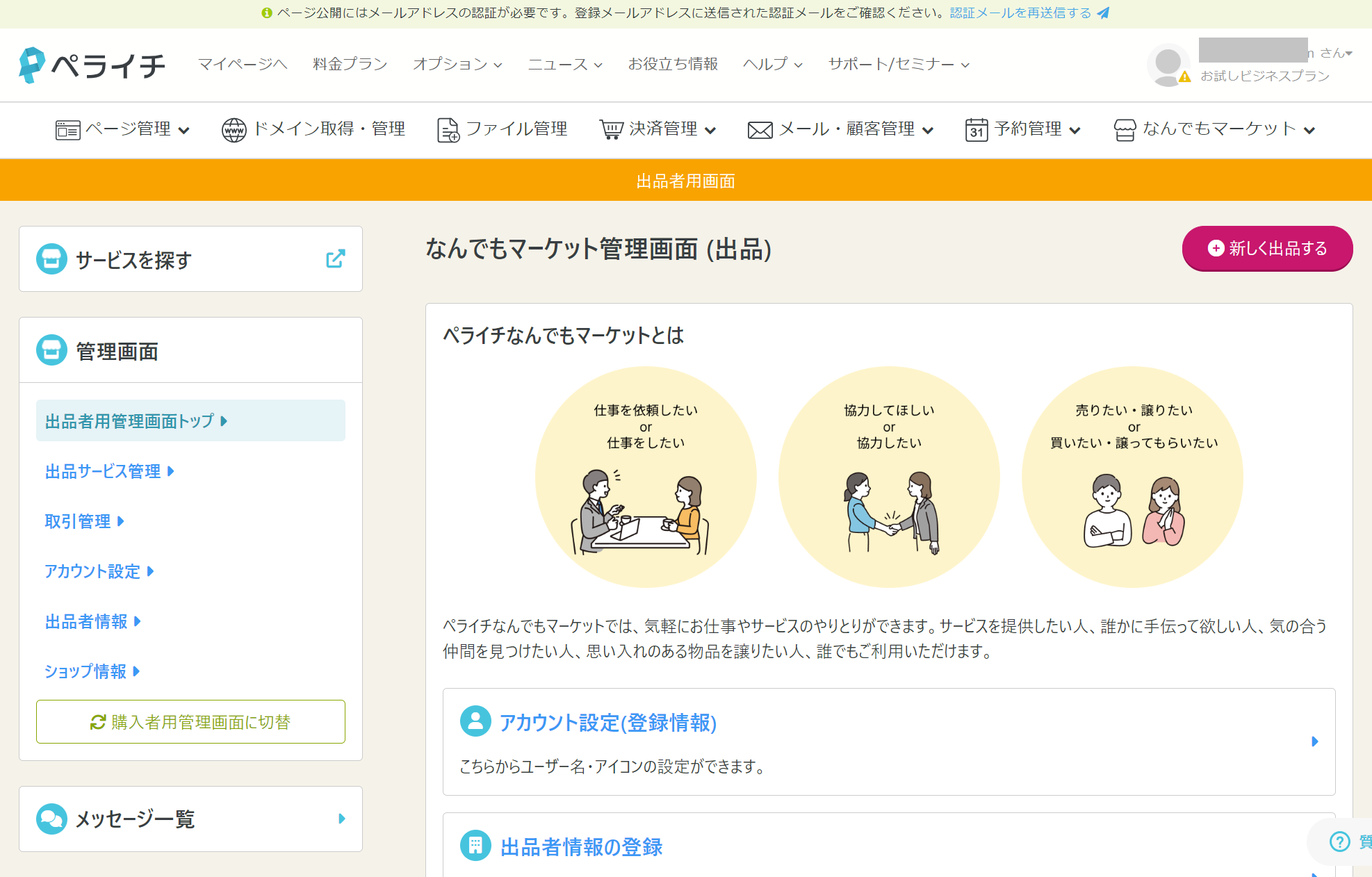Click the yellow warning icon on the avatar
1372x877 pixels.
[1185, 77]
